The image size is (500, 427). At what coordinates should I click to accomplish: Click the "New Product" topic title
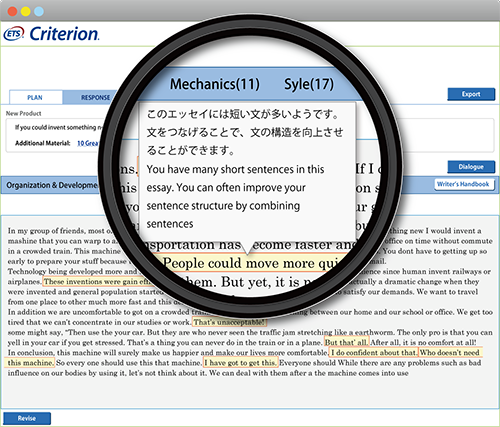pos(23,113)
